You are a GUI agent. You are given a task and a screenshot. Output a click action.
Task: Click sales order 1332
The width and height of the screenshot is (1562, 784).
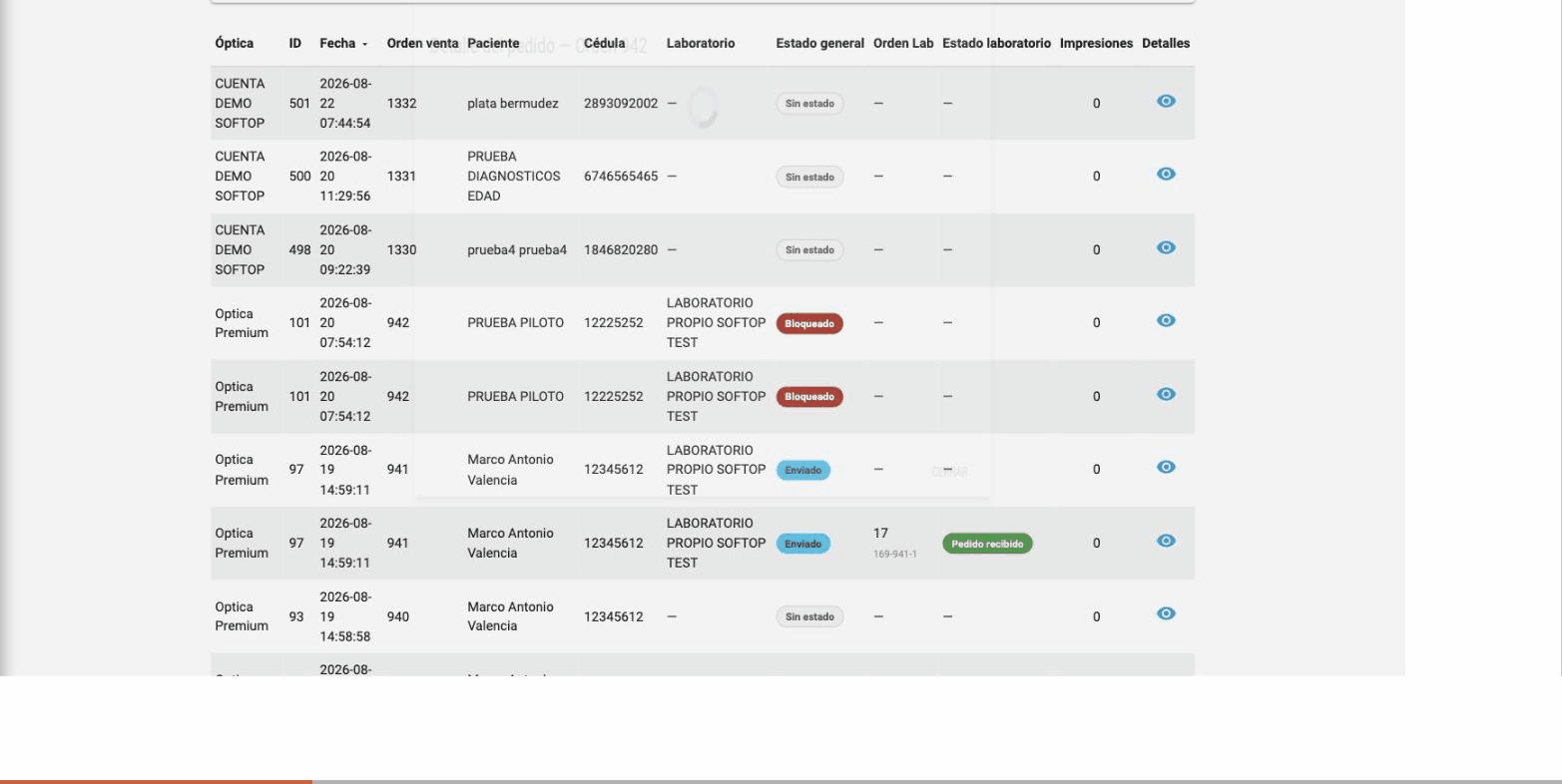pyautogui.click(x=401, y=104)
